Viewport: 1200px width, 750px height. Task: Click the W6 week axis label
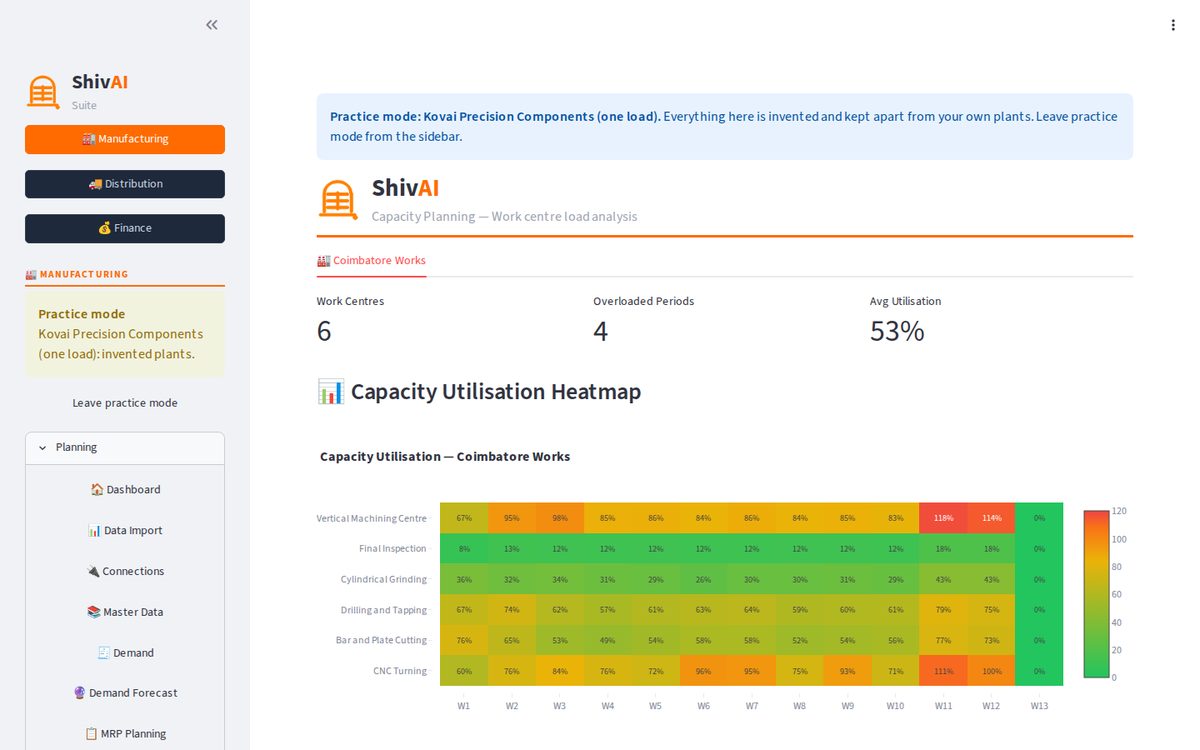point(704,706)
